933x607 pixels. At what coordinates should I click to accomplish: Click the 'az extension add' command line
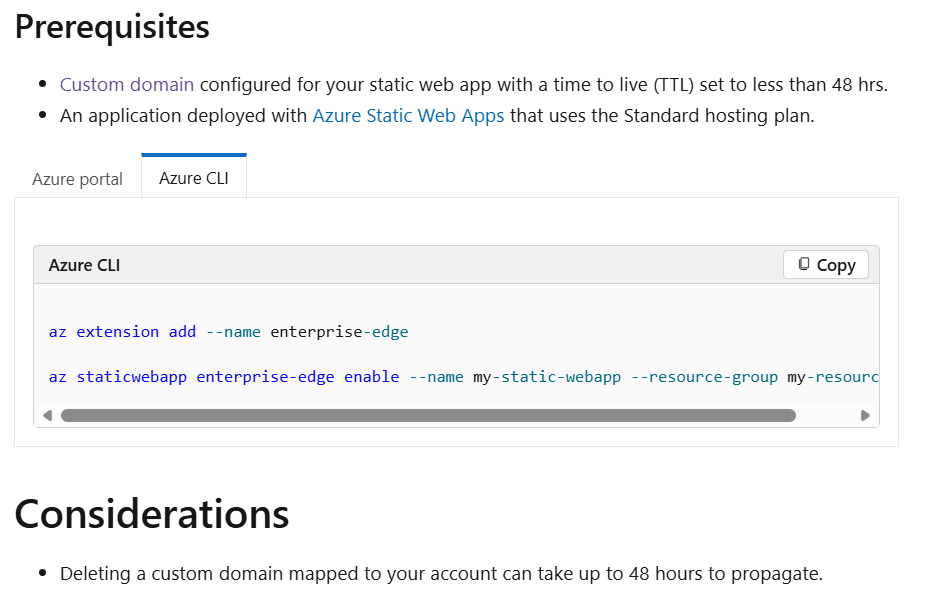coord(228,331)
